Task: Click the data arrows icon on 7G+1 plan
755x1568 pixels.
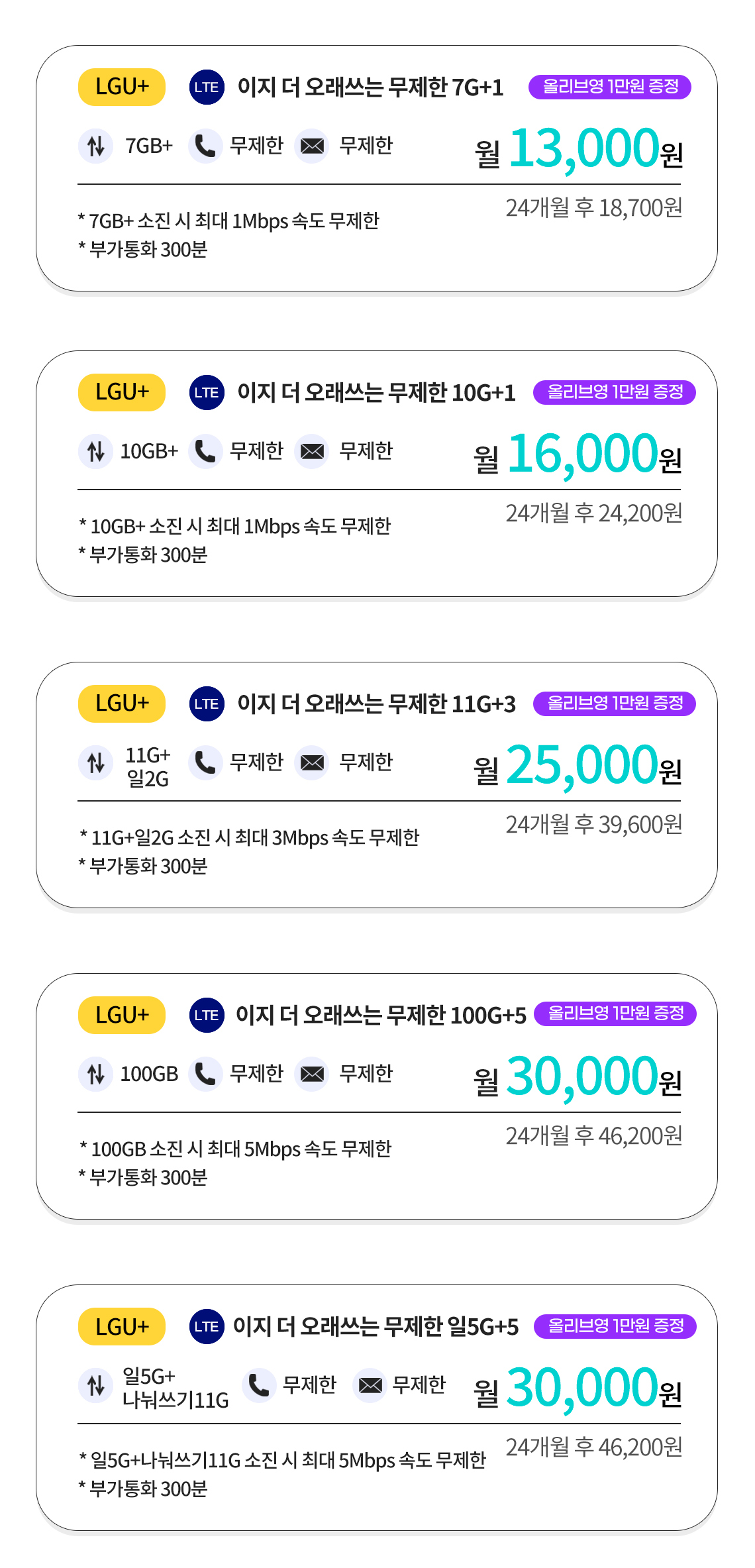Action: pyautogui.click(x=95, y=146)
